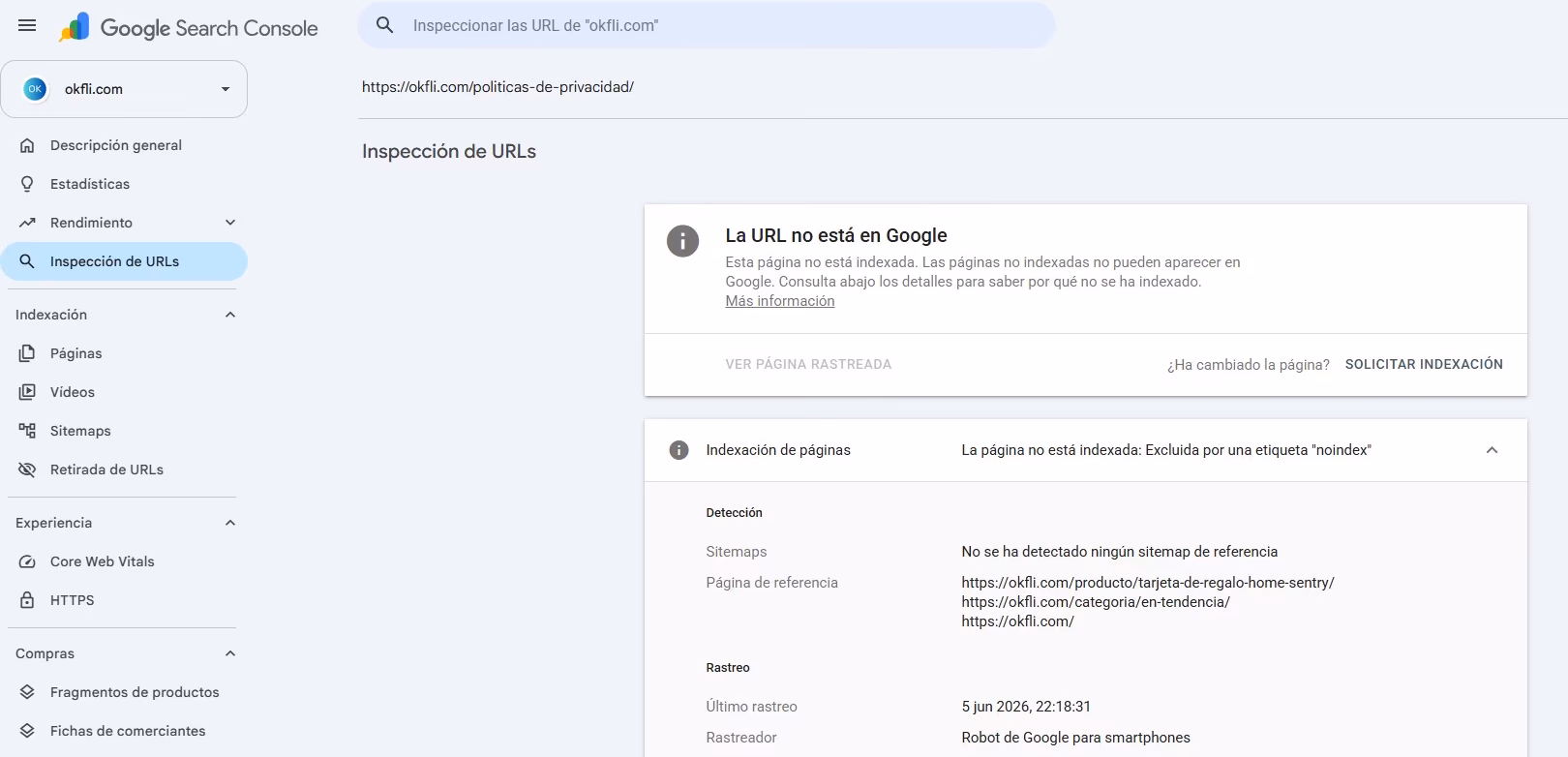Click the Estadísticas lightbulb icon
The height and width of the screenshot is (757, 1568).
coord(27,184)
